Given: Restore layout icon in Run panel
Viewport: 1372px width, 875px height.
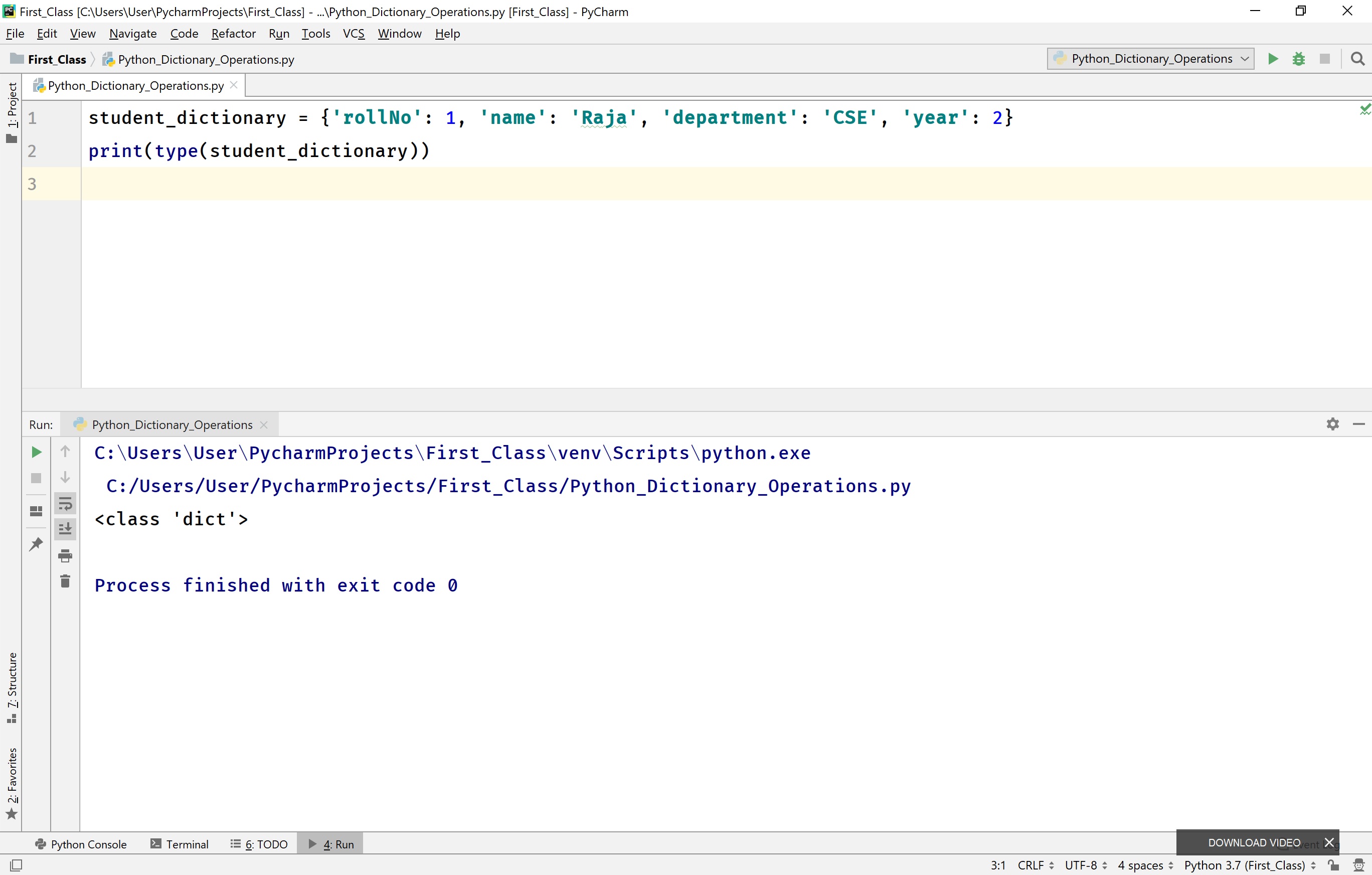Looking at the screenshot, I should coord(36,511).
